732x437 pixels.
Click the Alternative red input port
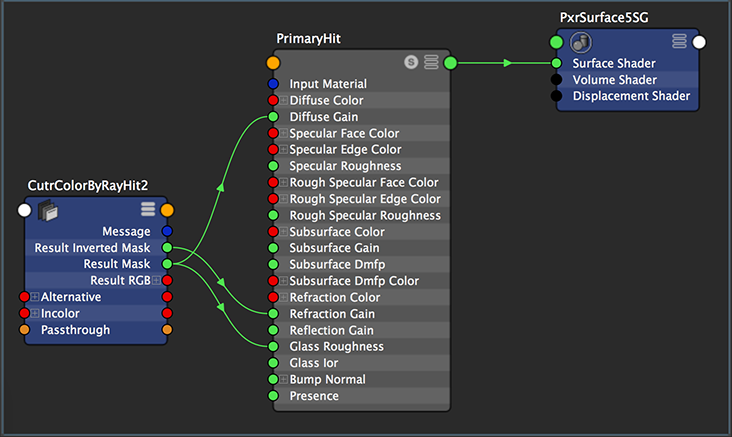click(24, 297)
